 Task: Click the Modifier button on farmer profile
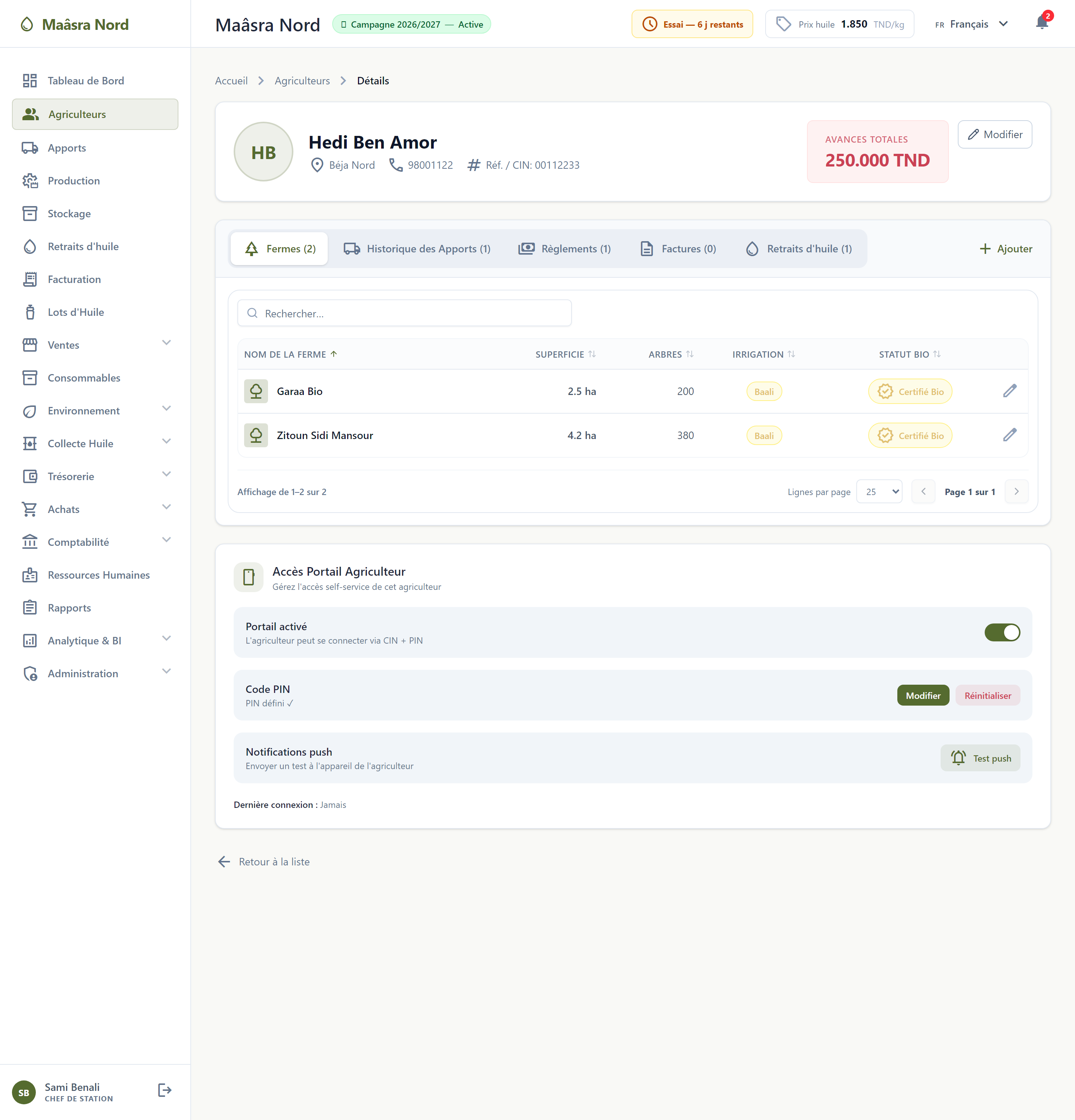click(x=994, y=134)
